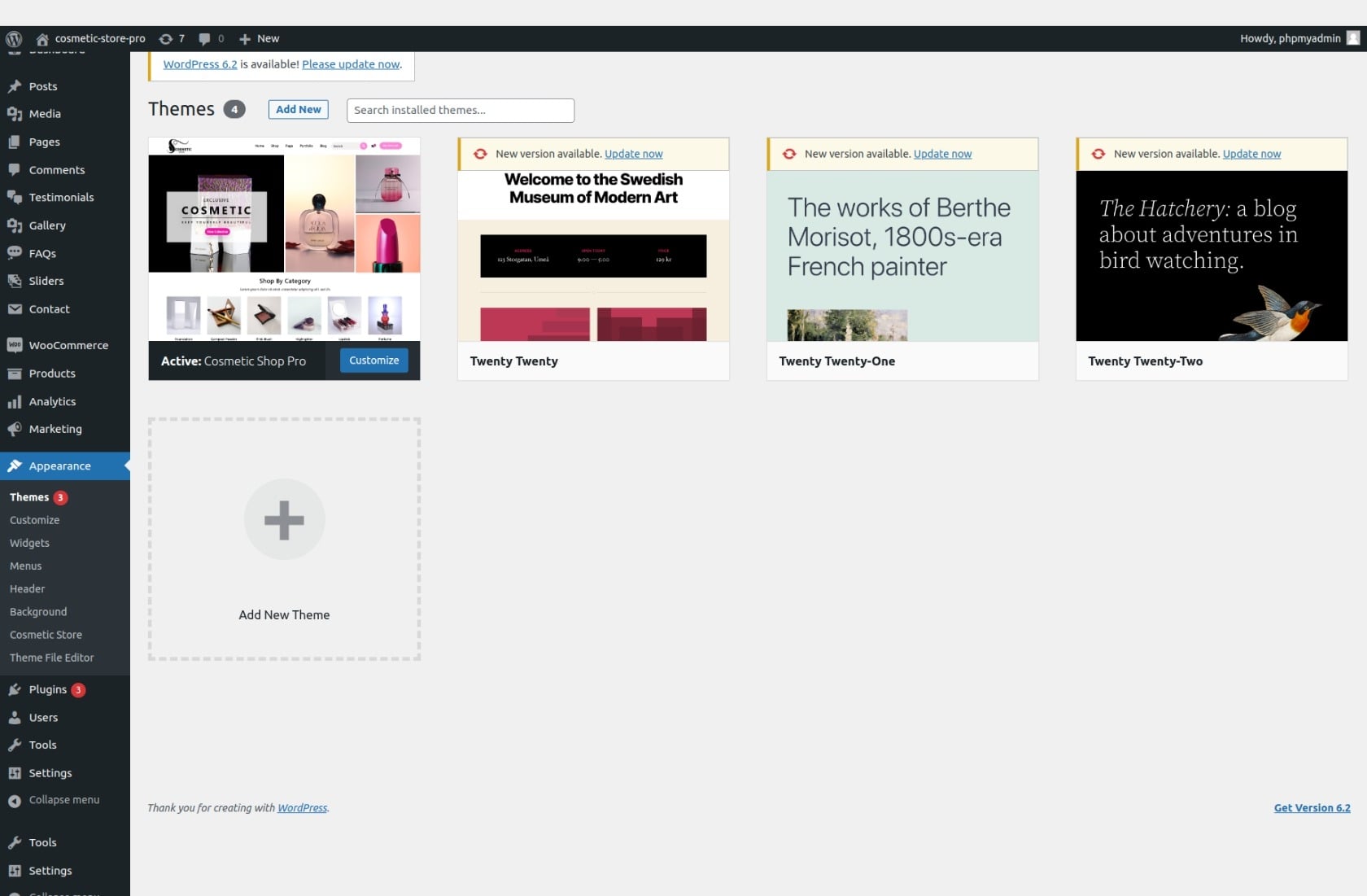Viewport: 1367px width, 896px height.
Task: Open the first Settings menu item
Action: [50, 773]
